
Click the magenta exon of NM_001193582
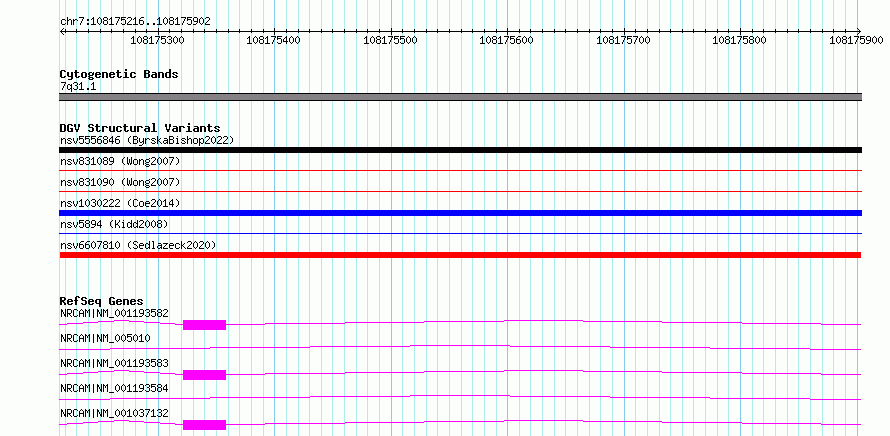pos(204,325)
